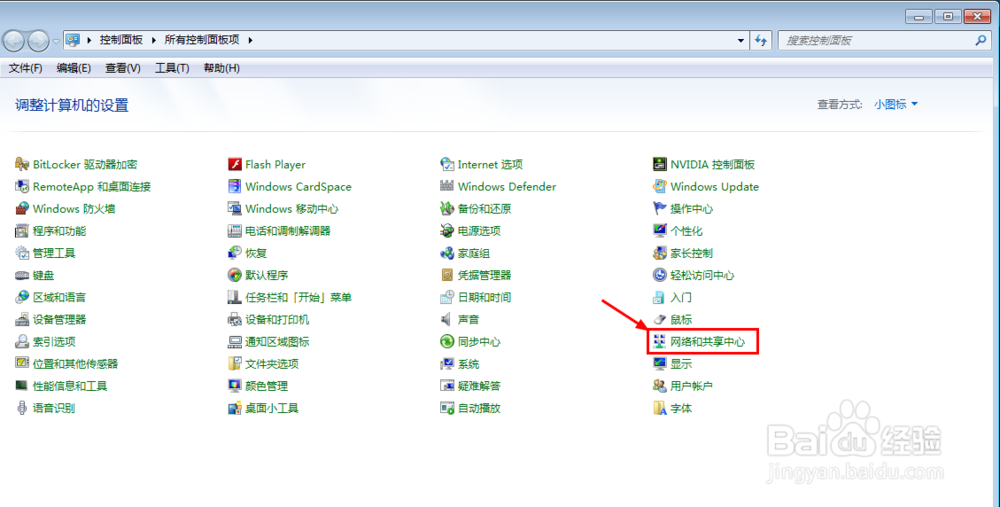The image size is (1000, 507).
Task: Click the 声音 speaker icon
Action: pyautogui.click(x=447, y=320)
